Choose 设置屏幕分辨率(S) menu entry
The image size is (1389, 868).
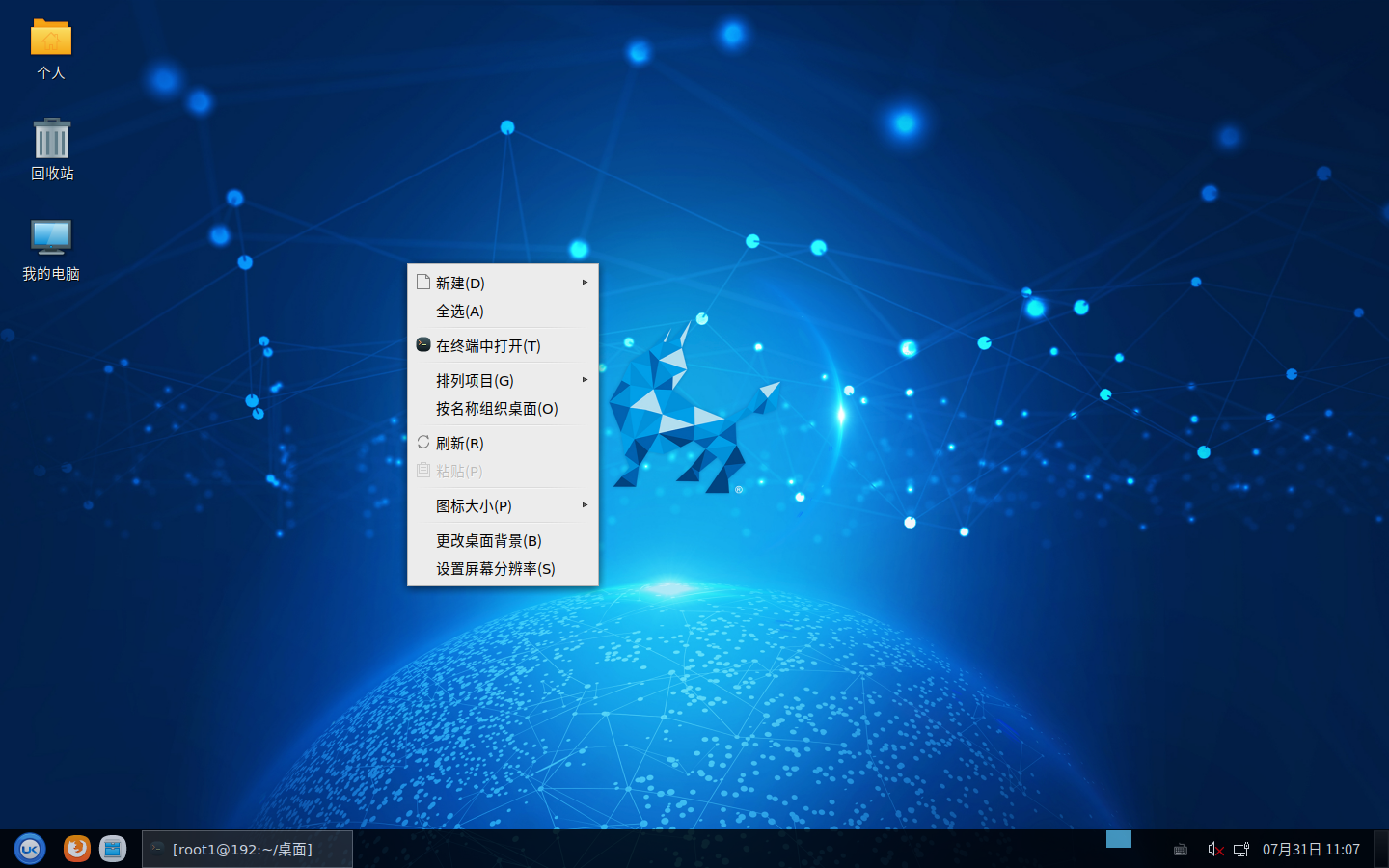(503, 569)
